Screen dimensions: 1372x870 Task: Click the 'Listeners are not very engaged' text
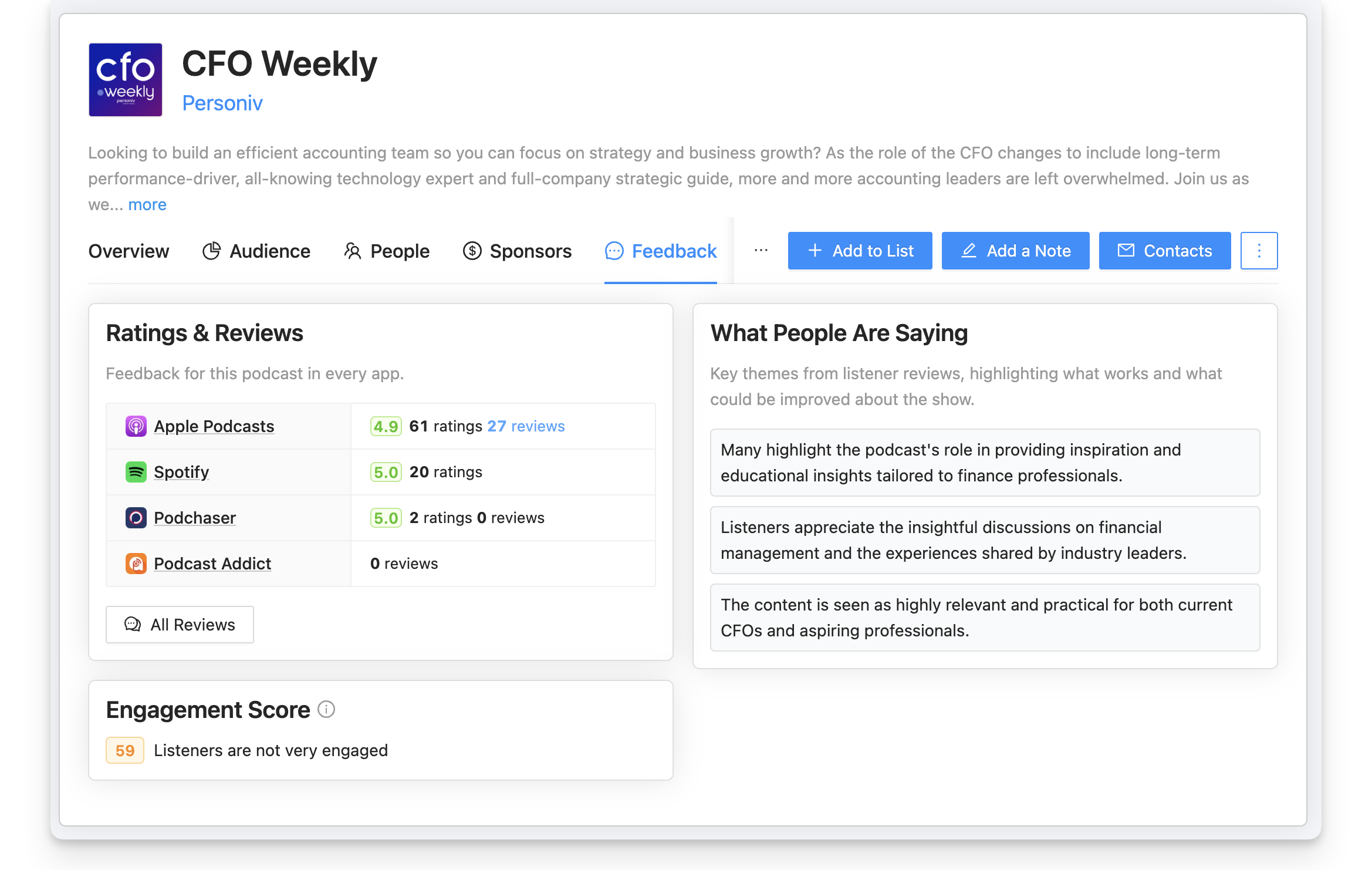pos(271,750)
